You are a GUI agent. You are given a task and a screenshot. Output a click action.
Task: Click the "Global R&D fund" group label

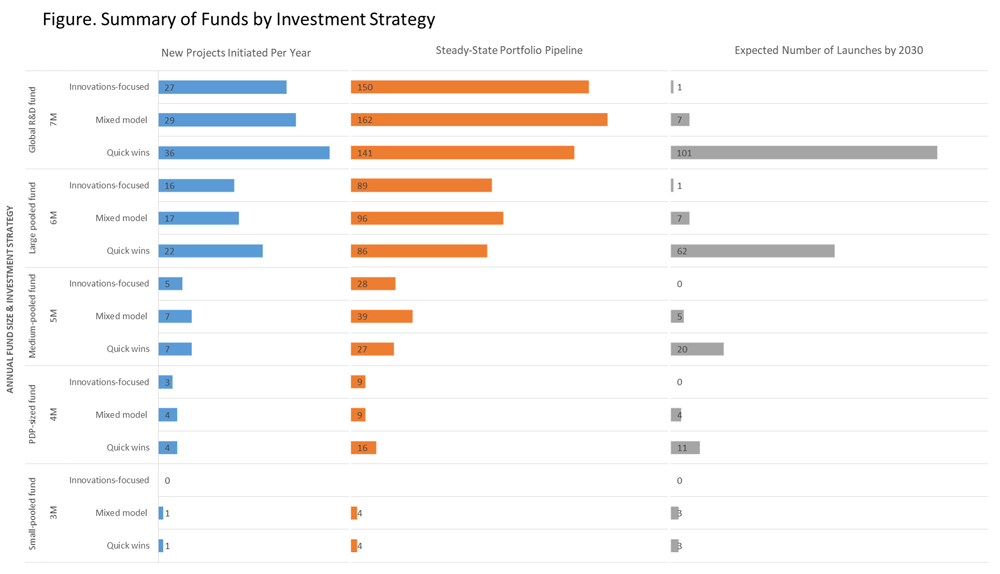pos(32,120)
